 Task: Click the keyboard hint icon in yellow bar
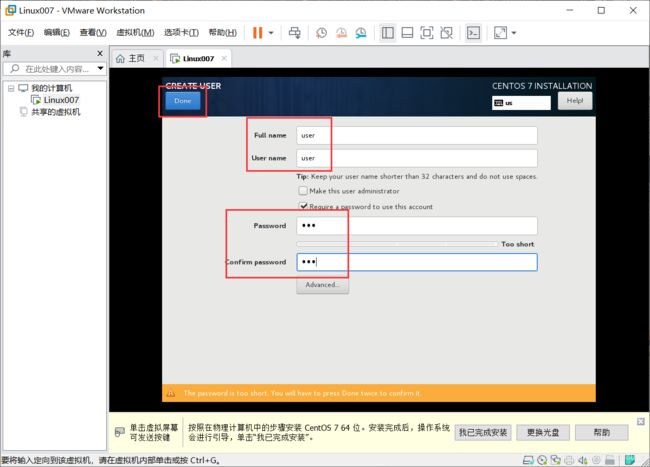click(x=119, y=433)
